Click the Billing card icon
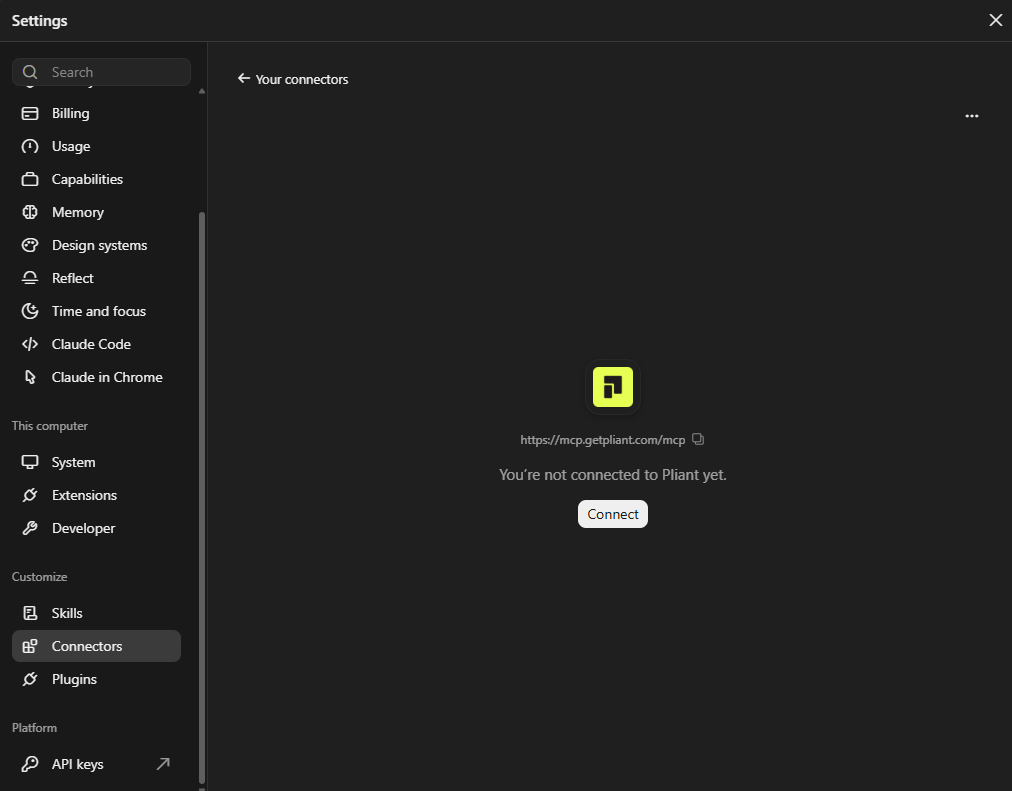Image resolution: width=1012 pixels, height=791 pixels. tap(30, 114)
